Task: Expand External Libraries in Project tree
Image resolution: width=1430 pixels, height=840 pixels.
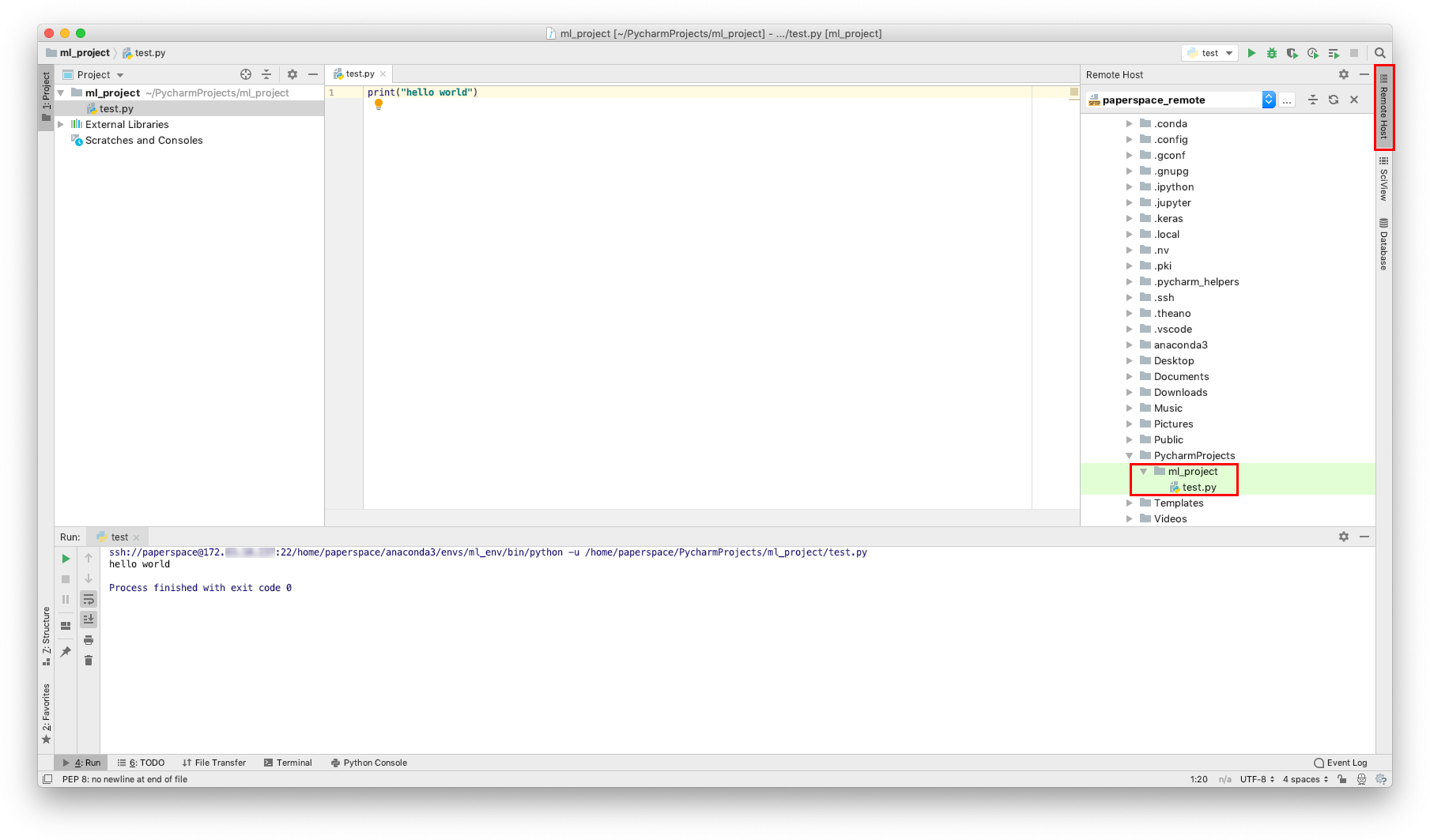Action: point(61,124)
